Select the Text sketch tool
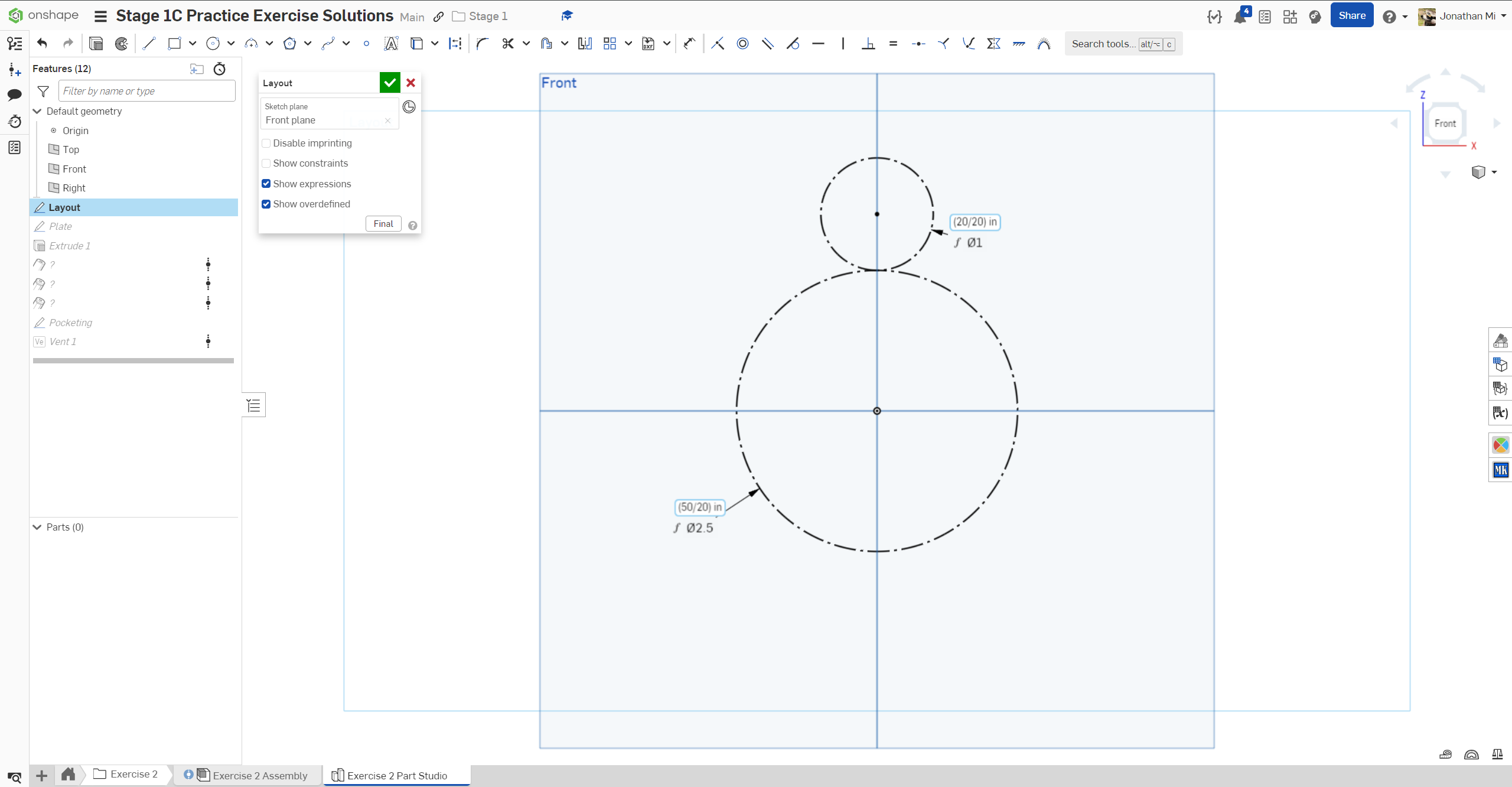Viewport: 1512px width, 787px height. 391,43
